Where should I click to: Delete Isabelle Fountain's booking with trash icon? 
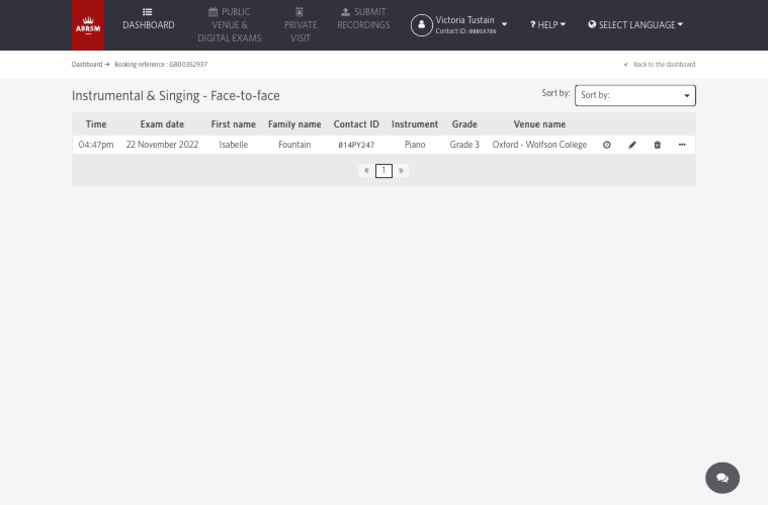(657, 144)
